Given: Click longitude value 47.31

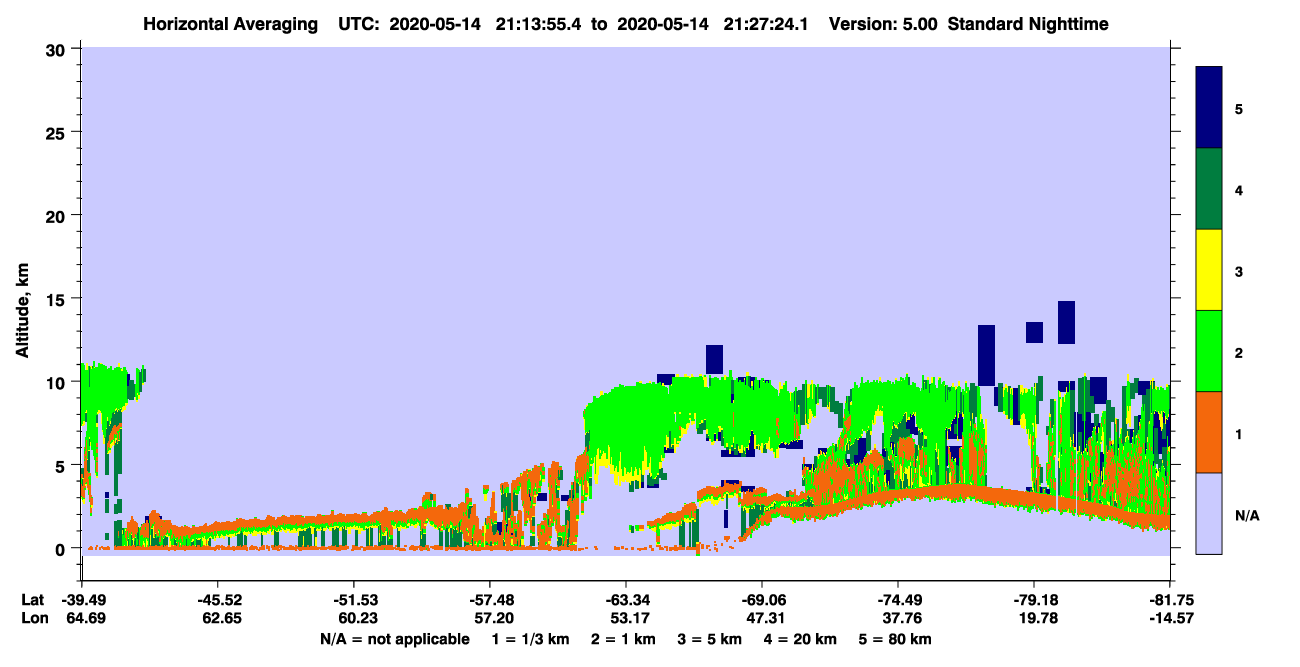Looking at the screenshot, I should tap(764, 618).
